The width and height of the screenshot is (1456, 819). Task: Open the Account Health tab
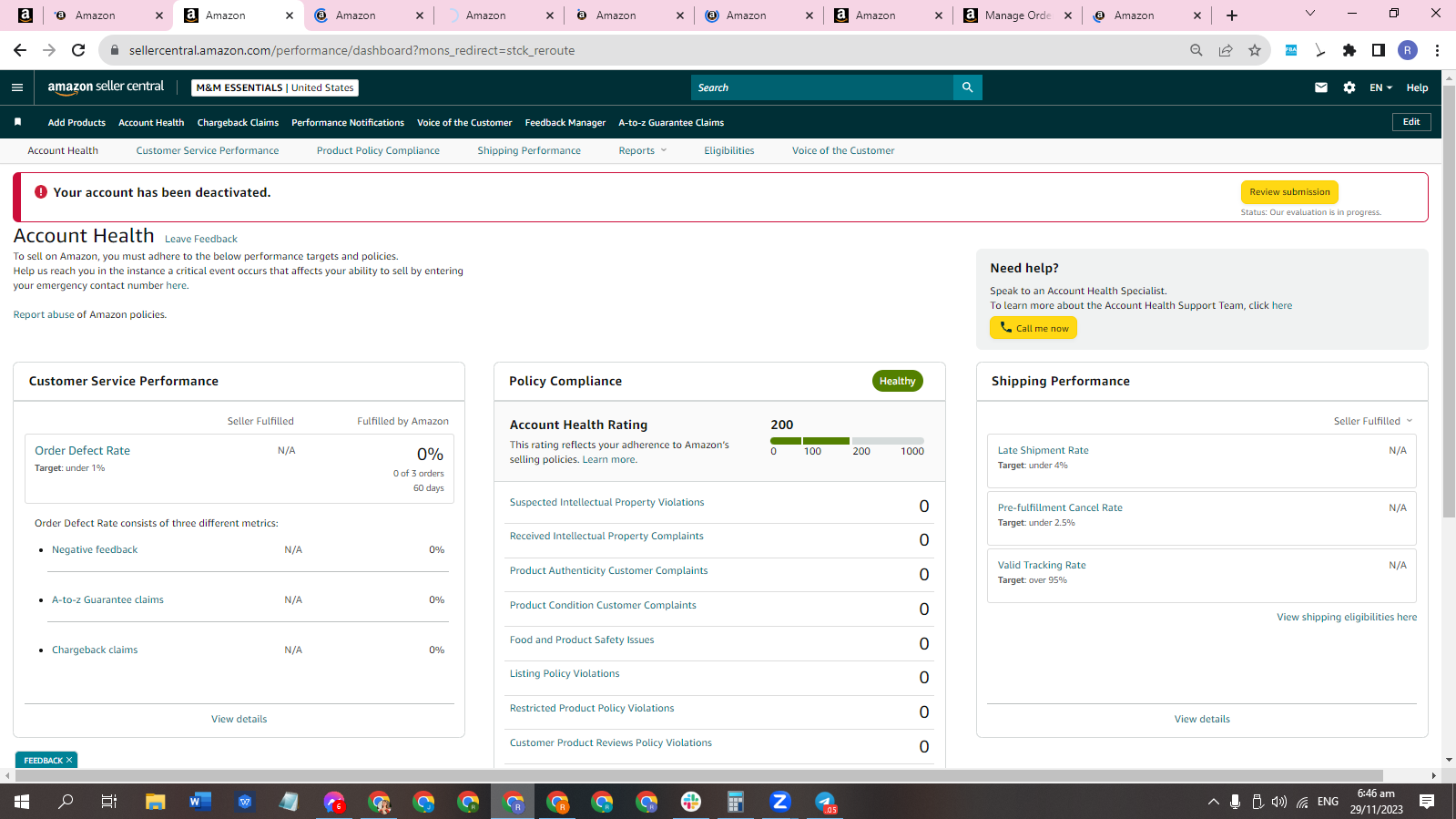click(x=63, y=150)
